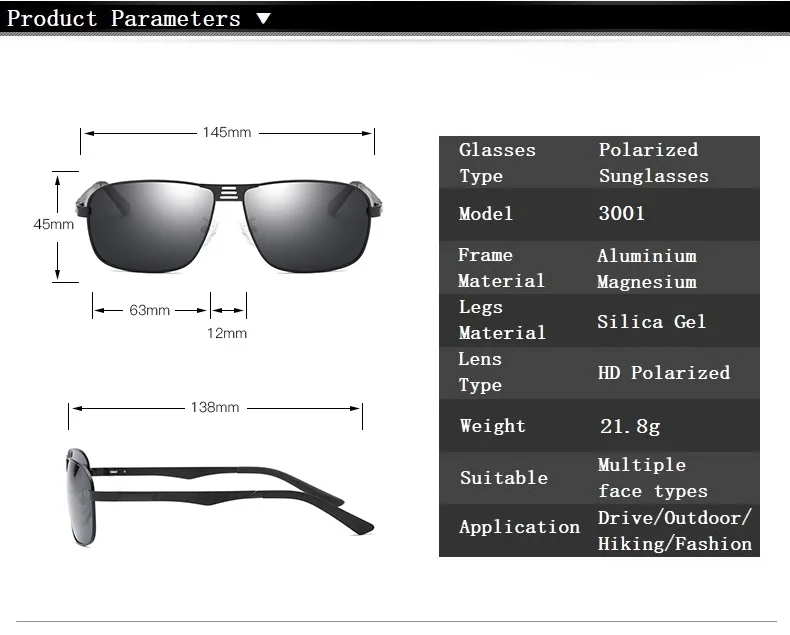Click the Product Parameters heading

coord(124,19)
